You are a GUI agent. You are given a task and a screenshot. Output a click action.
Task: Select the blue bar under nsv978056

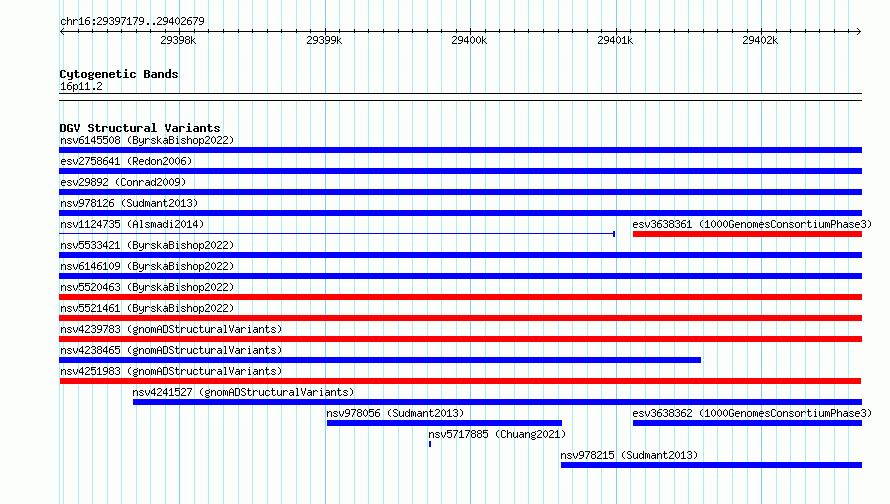[x=444, y=423]
